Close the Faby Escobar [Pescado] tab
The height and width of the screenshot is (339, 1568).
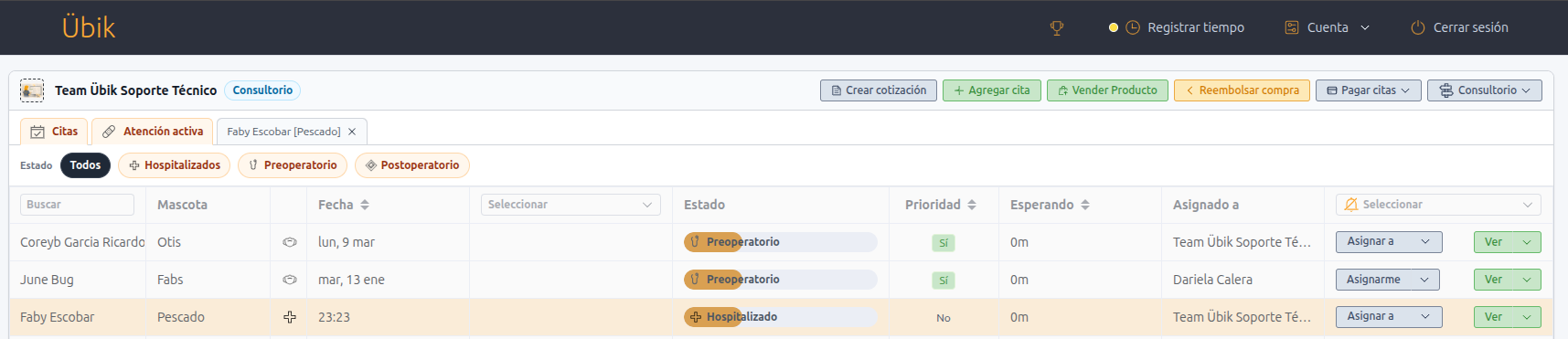pos(352,132)
